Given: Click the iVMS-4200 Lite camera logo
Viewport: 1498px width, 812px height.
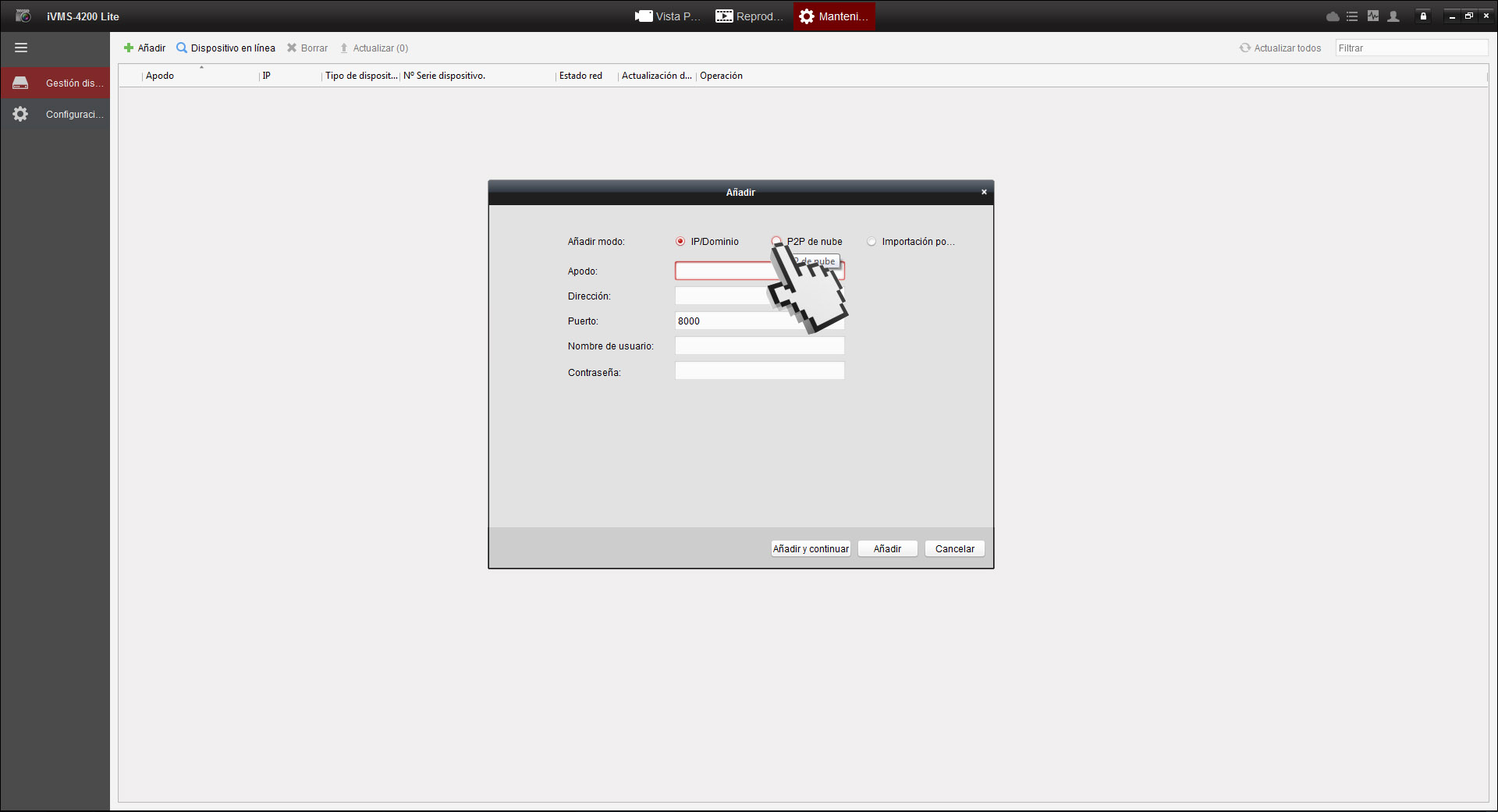Looking at the screenshot, I should point(23,16).
